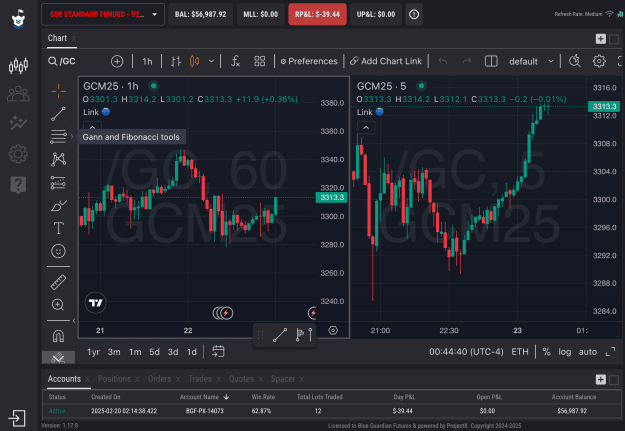
Task: Sort by Account Name column
Action: click(204, 397)
